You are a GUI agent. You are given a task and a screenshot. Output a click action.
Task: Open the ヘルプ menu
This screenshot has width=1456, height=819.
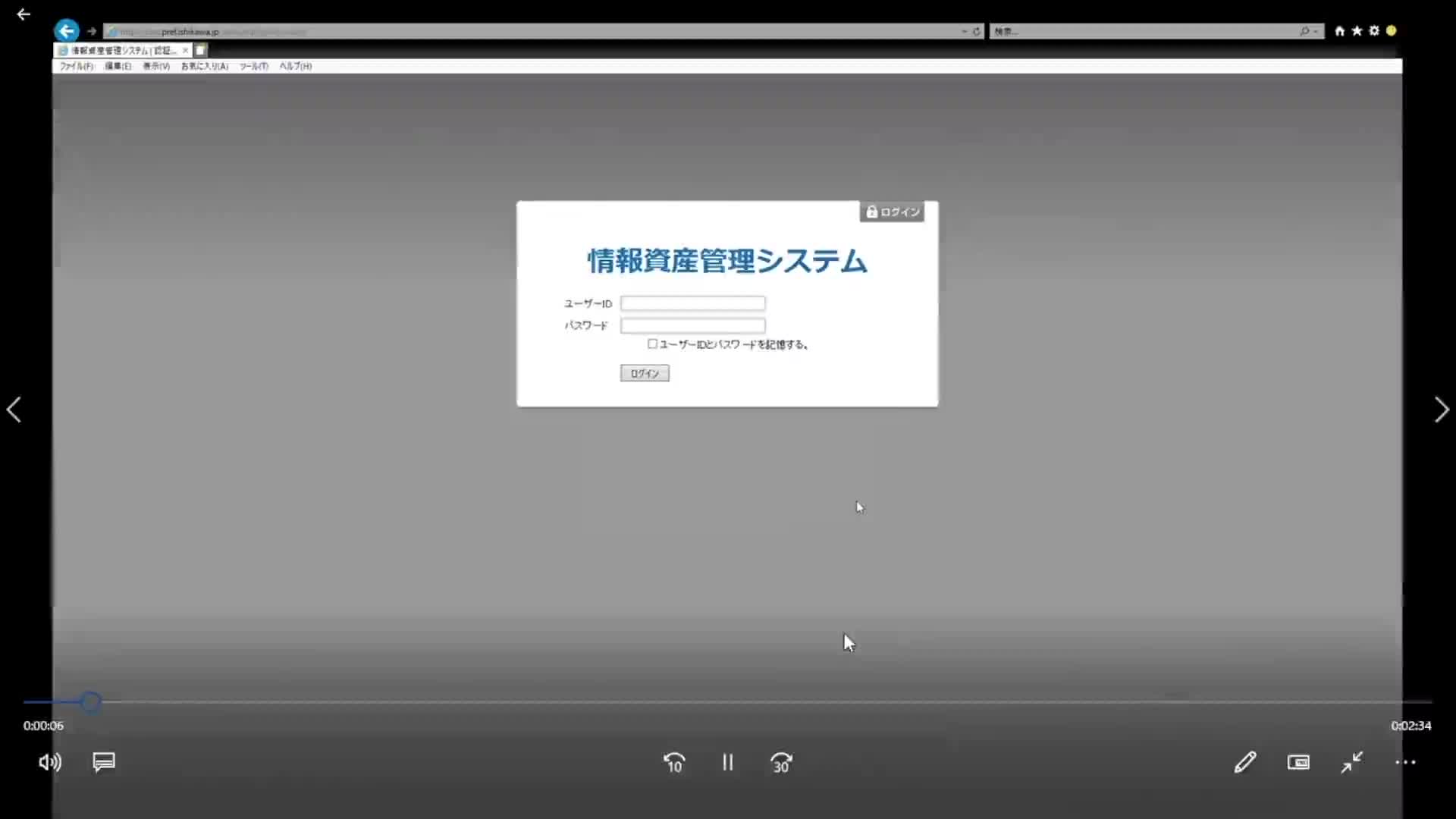pyautogui.click(x=294, y=66)
